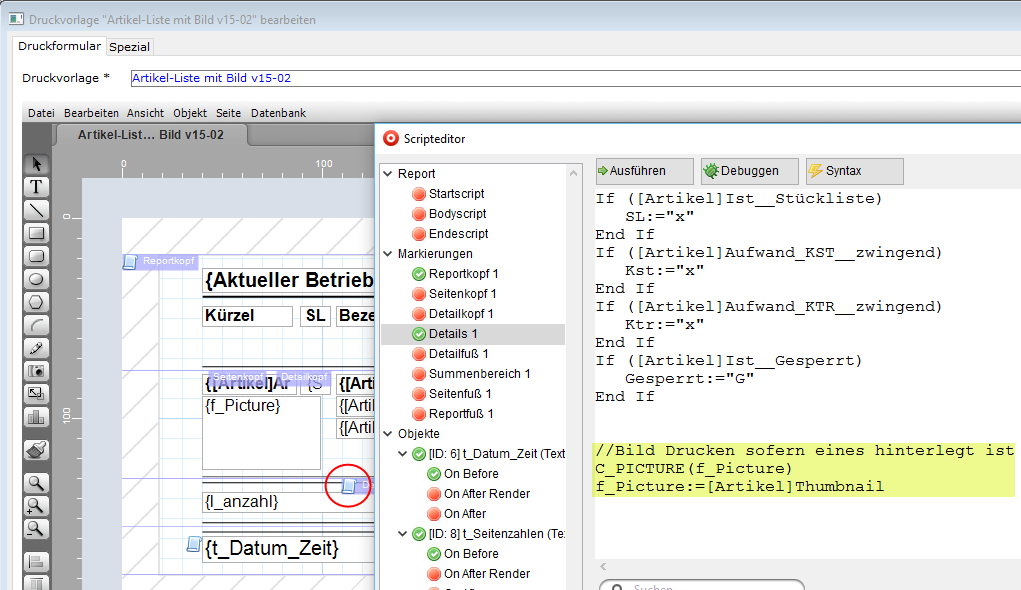Open On After Render under t_Datum_Zeit

click(486, 494)
